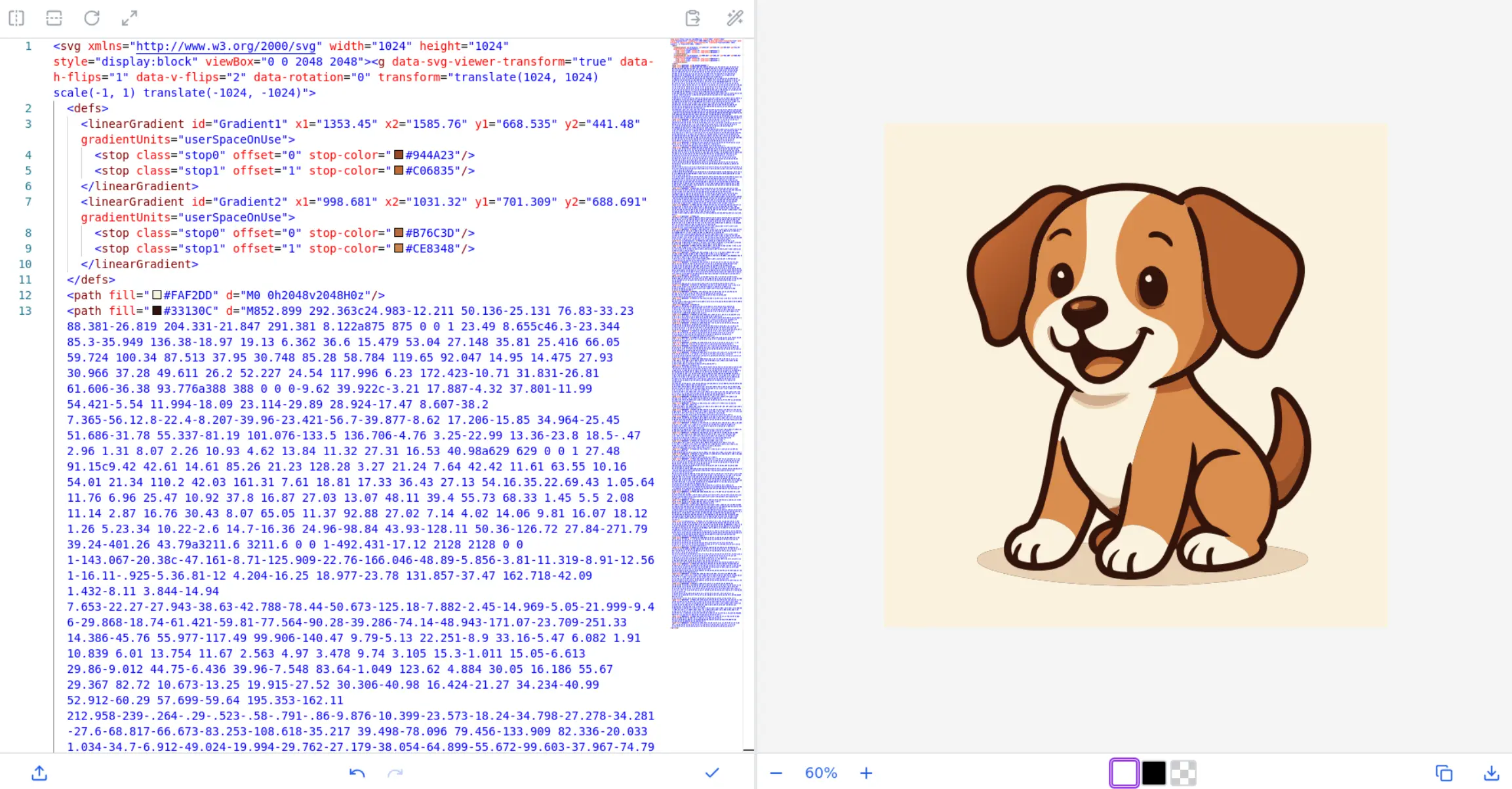This screenshot has width=1512, height=789.
Task: Click the flip horizontal icon
Action: pos(16,18)
